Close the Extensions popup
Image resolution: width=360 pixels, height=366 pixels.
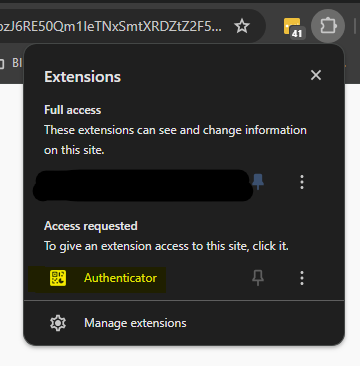[x=316, y=75]
